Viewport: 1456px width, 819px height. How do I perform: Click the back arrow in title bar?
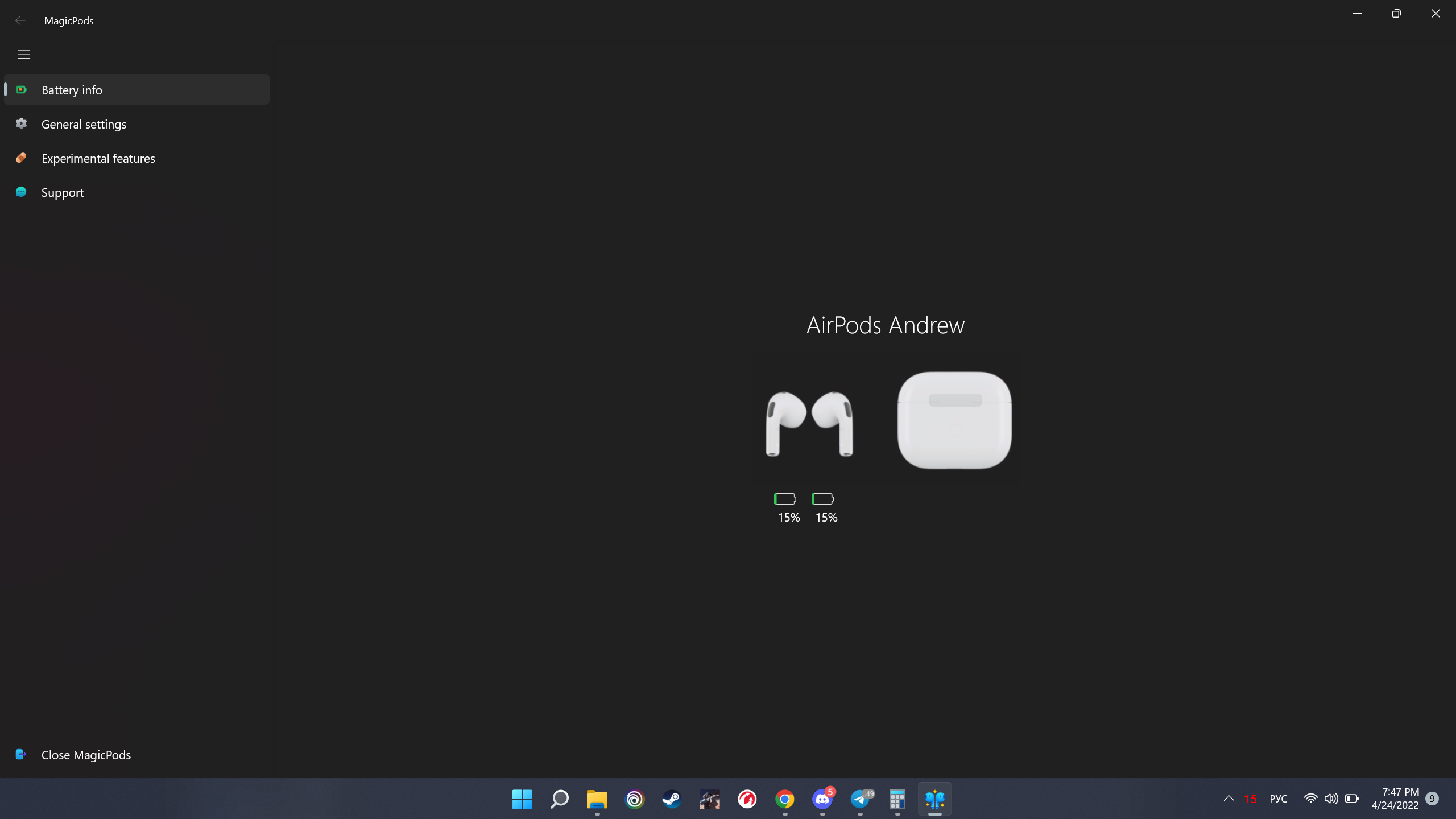click(20, 20)
